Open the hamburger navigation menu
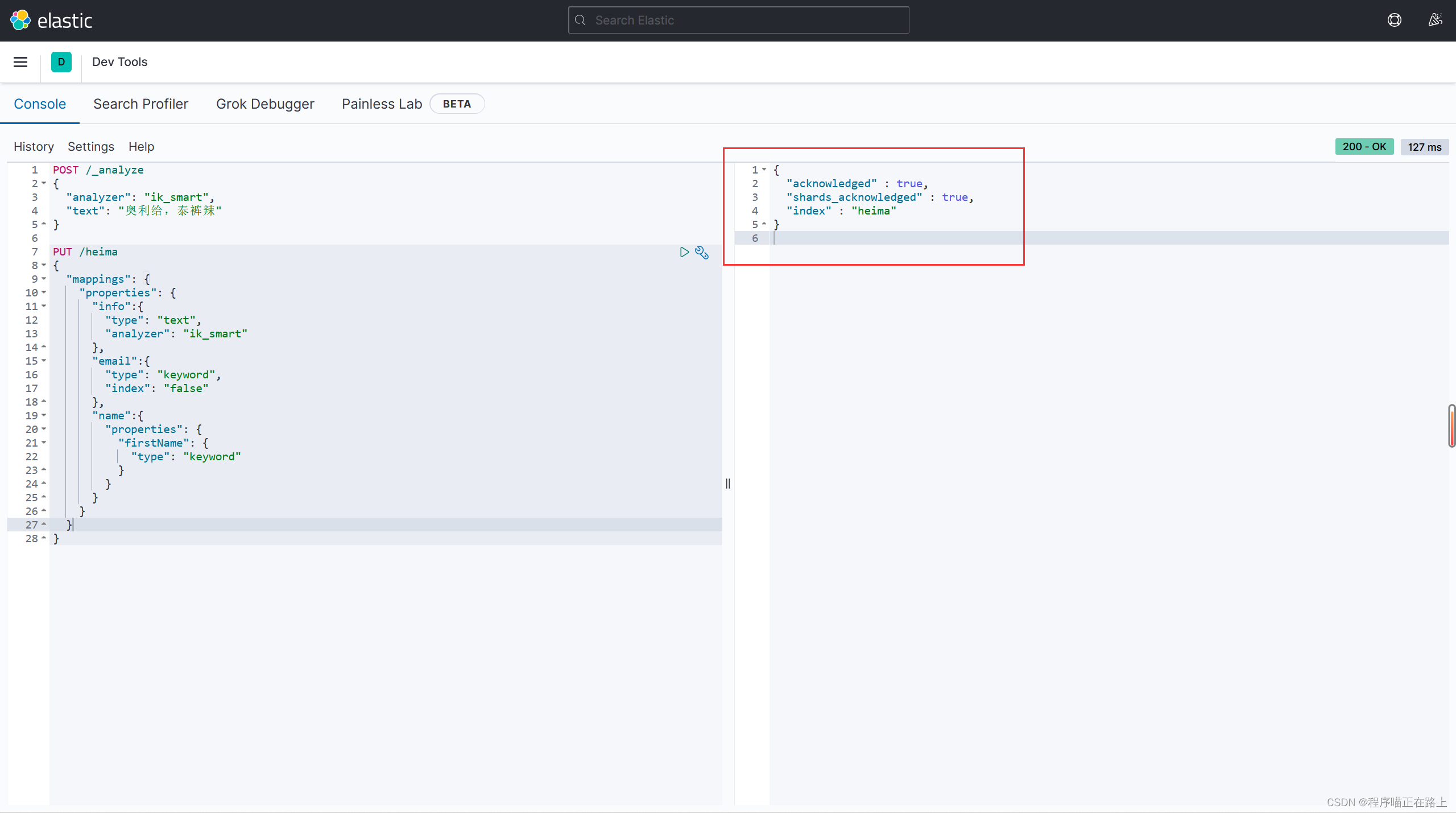This screenshot has height=813, width=1456. (20, 62)
